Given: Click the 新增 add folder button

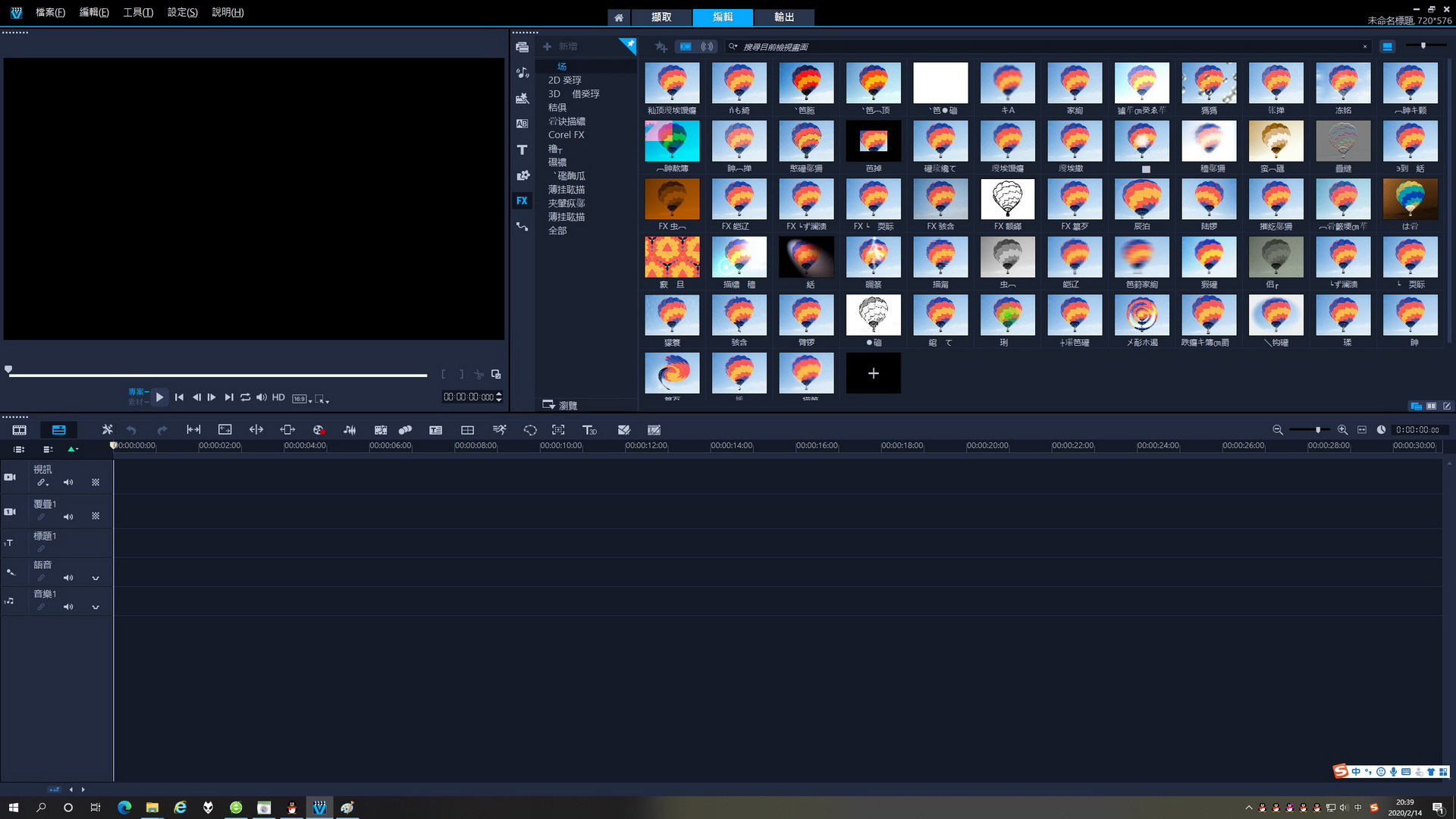Looking at the screenshot, I should tap(560, 47).
